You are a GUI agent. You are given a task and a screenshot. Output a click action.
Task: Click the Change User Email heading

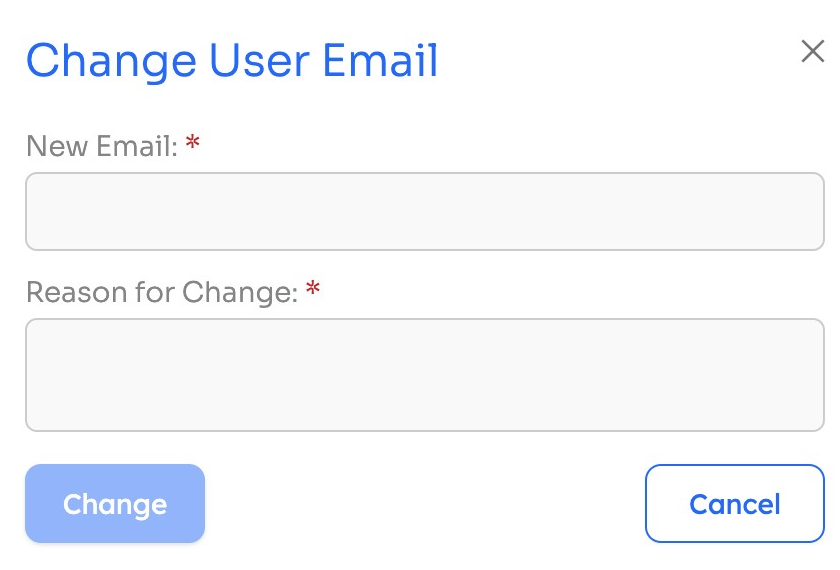coord(232,61)
